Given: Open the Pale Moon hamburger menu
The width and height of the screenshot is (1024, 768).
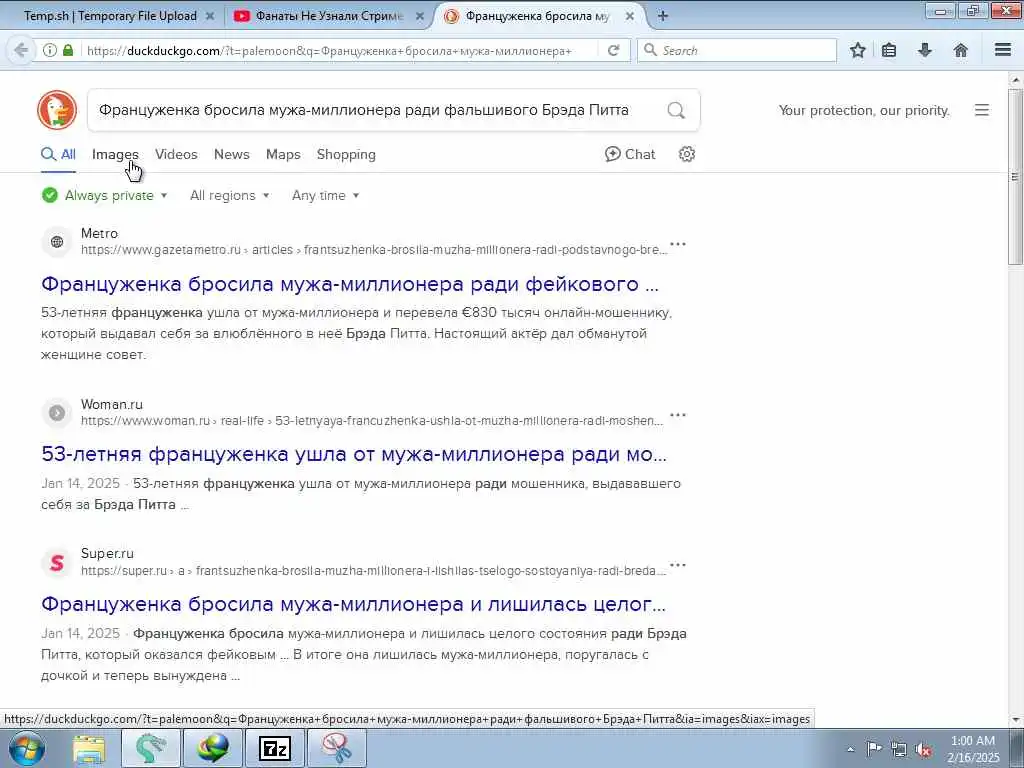Looking at the screenshot, I should (x=1003, y=50).
